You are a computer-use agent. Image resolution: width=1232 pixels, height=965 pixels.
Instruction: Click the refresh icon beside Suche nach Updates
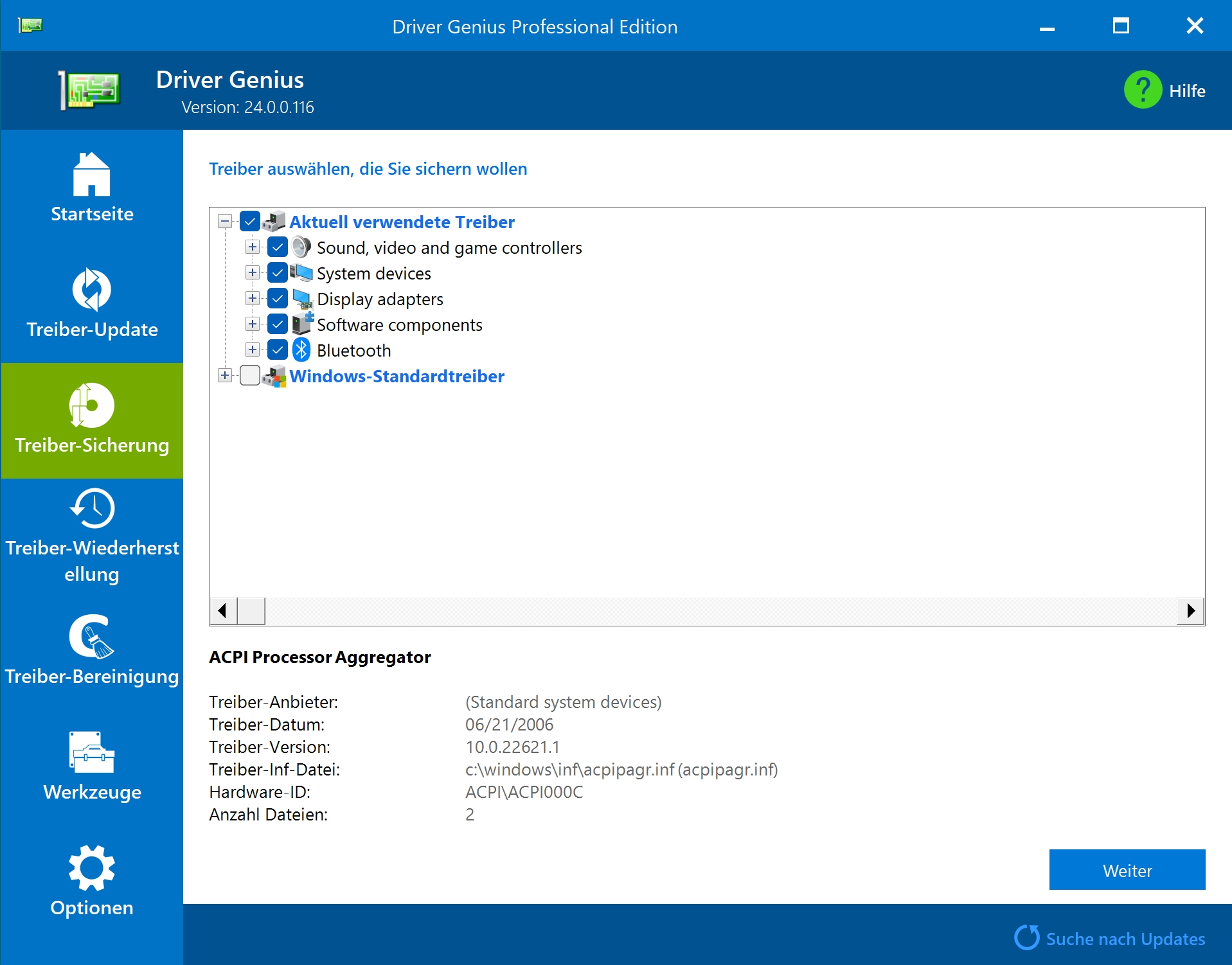(x=1027, y=937)
